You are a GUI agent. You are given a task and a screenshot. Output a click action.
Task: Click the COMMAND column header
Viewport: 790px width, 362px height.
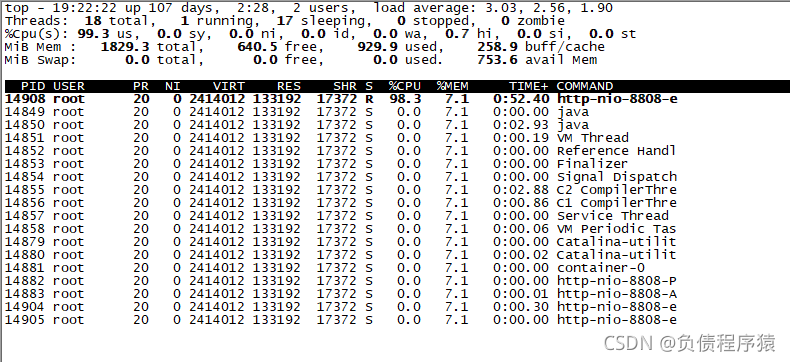[584, 86]
